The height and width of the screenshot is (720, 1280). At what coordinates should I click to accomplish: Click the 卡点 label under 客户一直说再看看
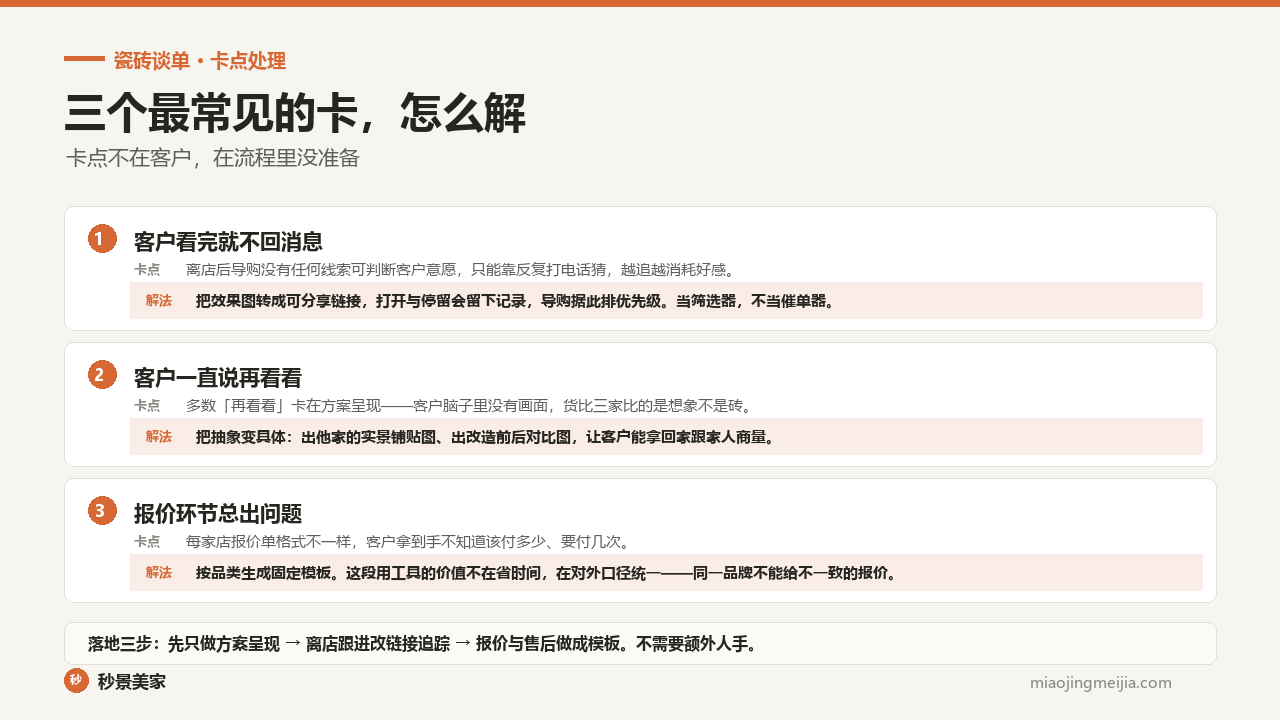[147, 406]
